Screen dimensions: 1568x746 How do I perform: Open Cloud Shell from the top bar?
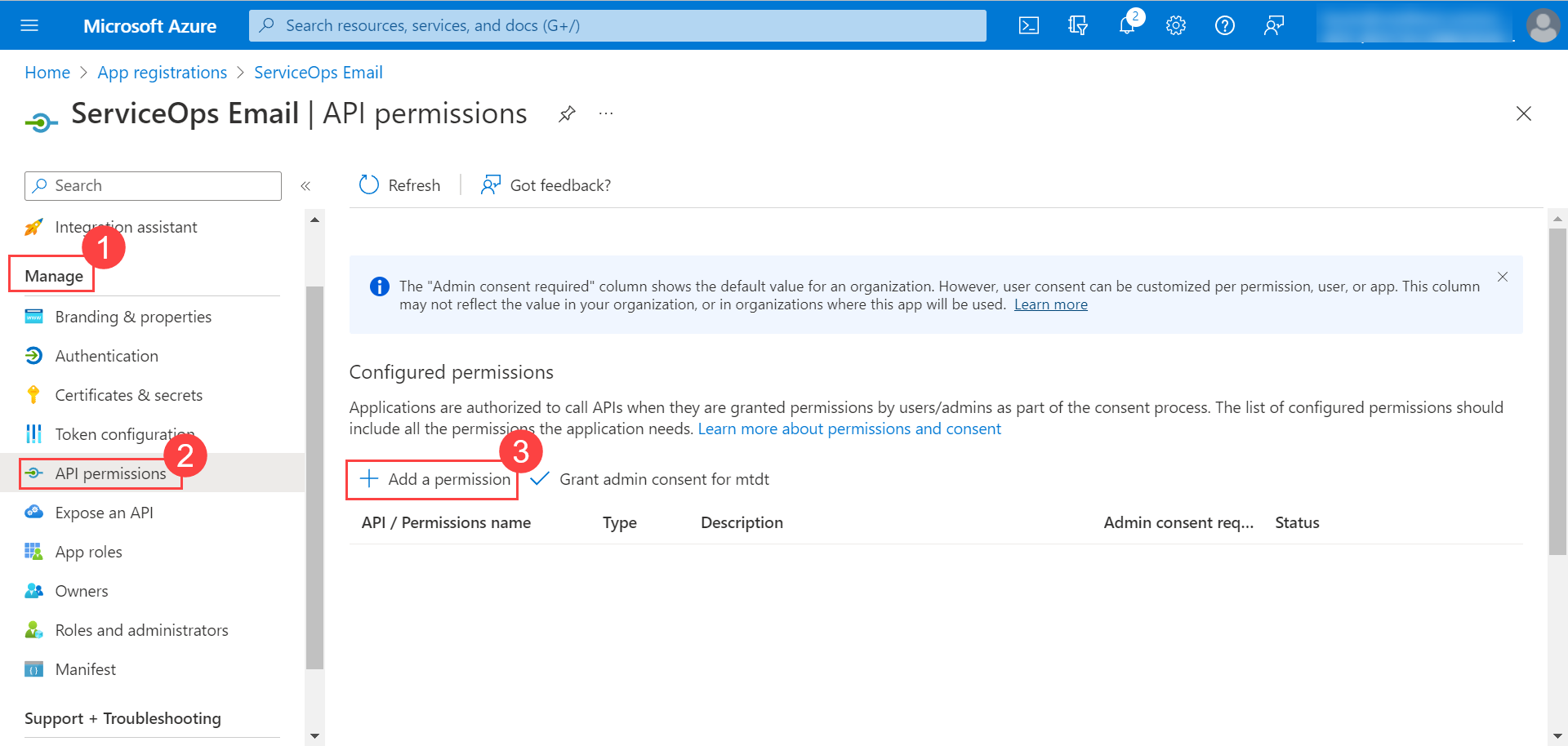1028,25
